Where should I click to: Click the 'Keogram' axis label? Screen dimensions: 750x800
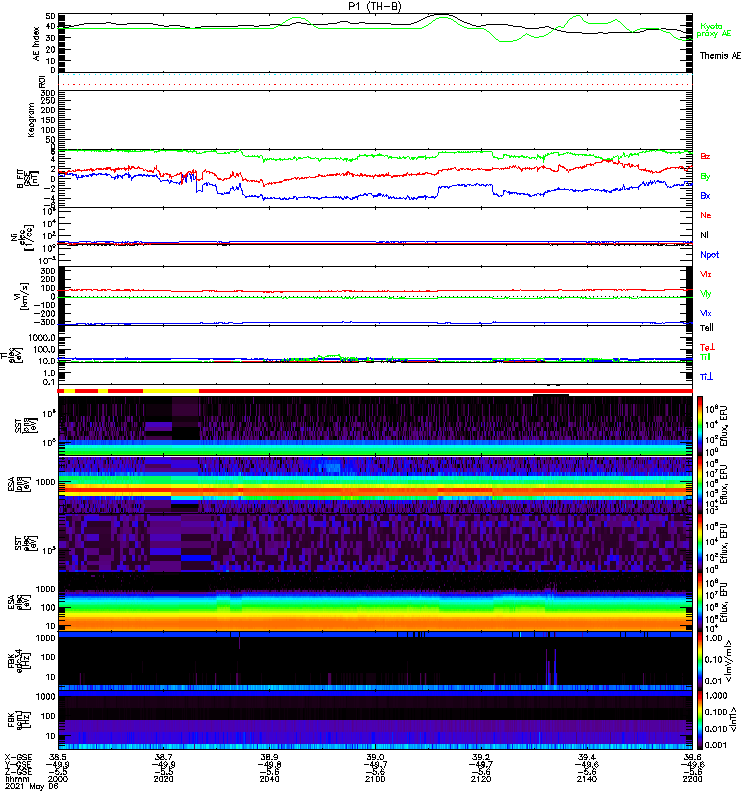point(31,120)
